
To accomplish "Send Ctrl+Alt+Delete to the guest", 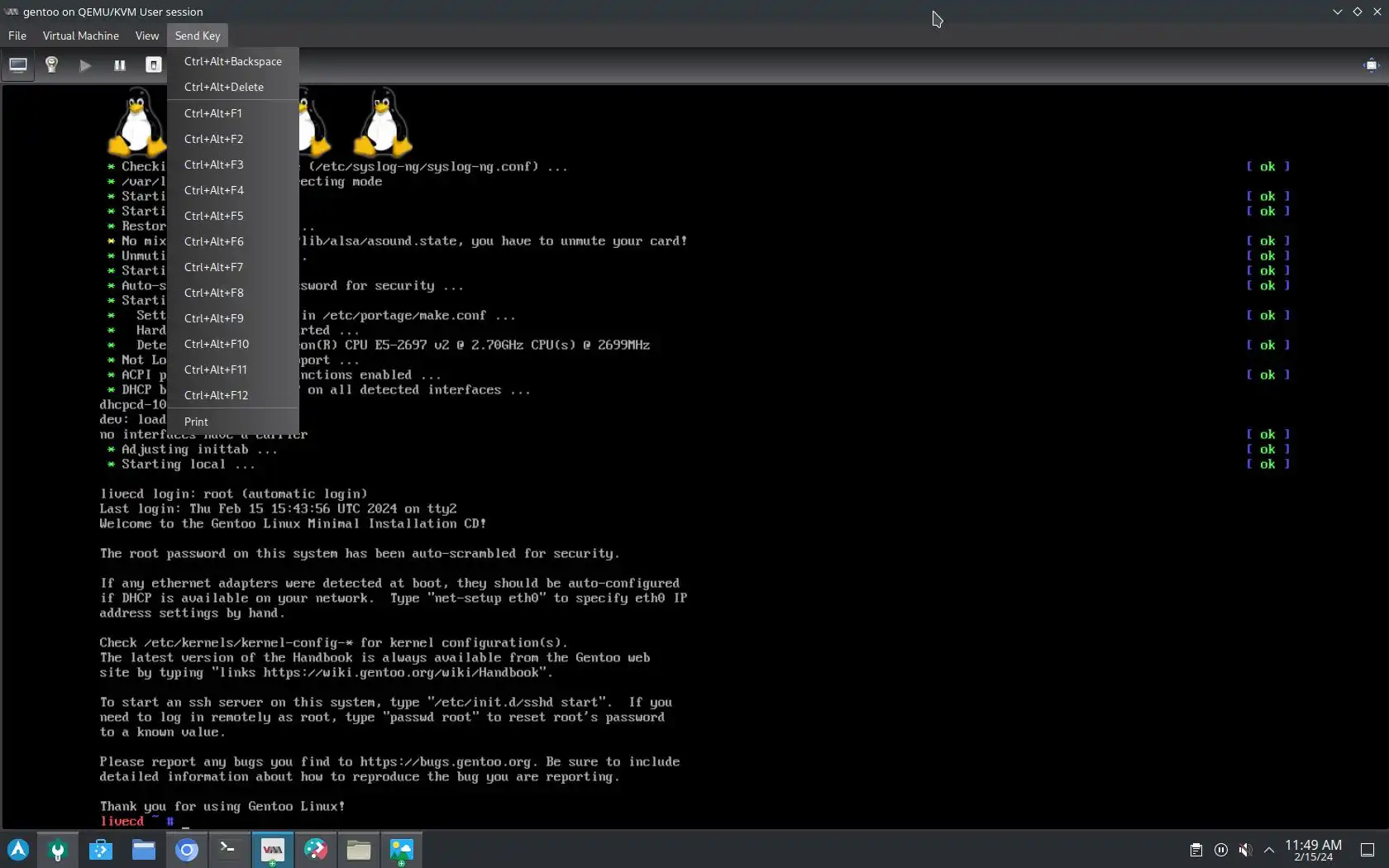I will 233,87.
